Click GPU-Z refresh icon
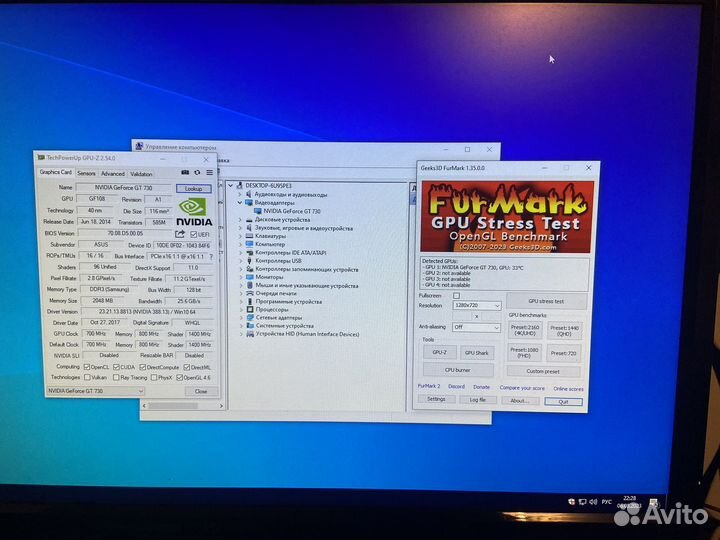 click(197, 173)
